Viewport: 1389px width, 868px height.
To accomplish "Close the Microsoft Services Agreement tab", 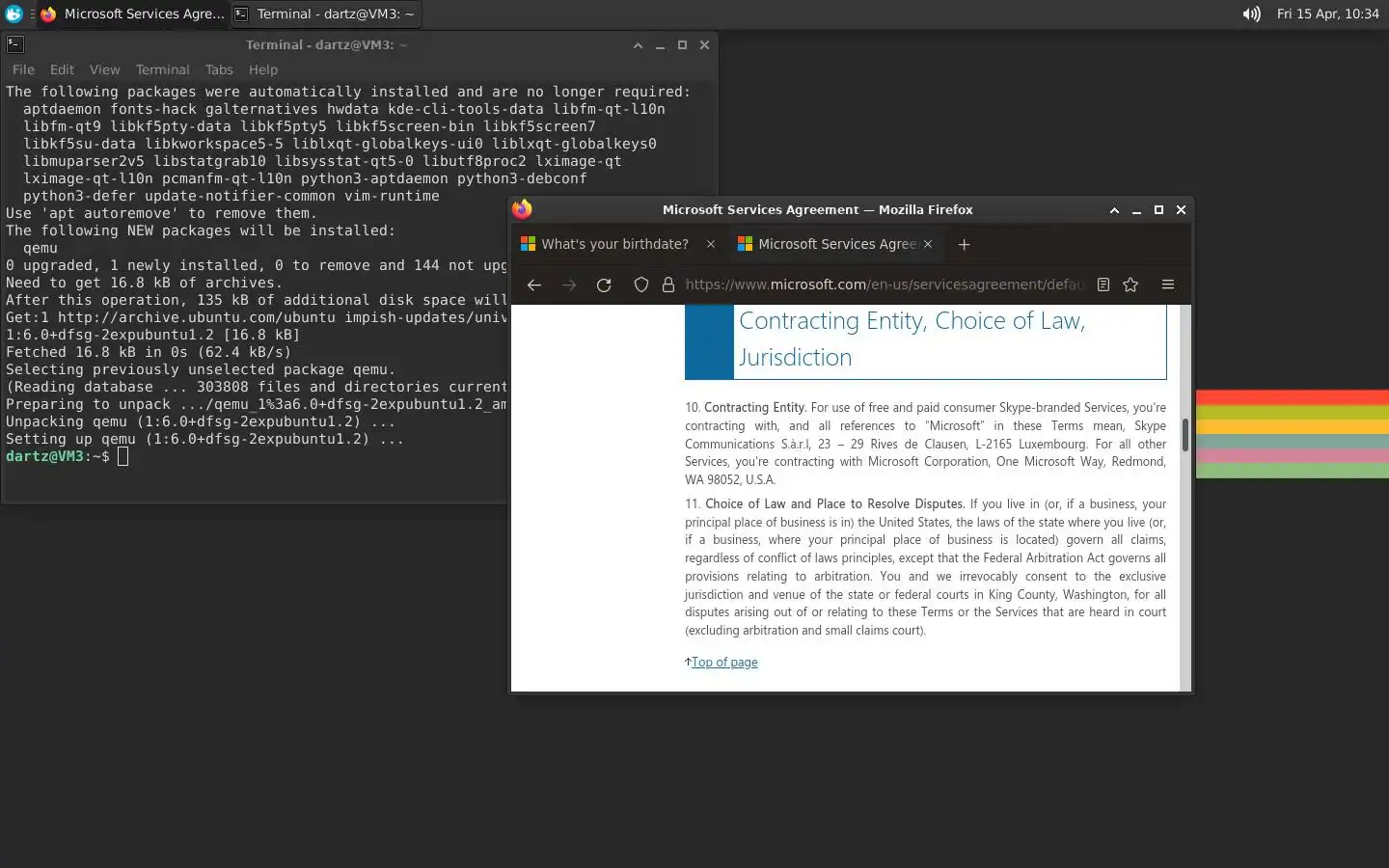I will tap(928, 244).
